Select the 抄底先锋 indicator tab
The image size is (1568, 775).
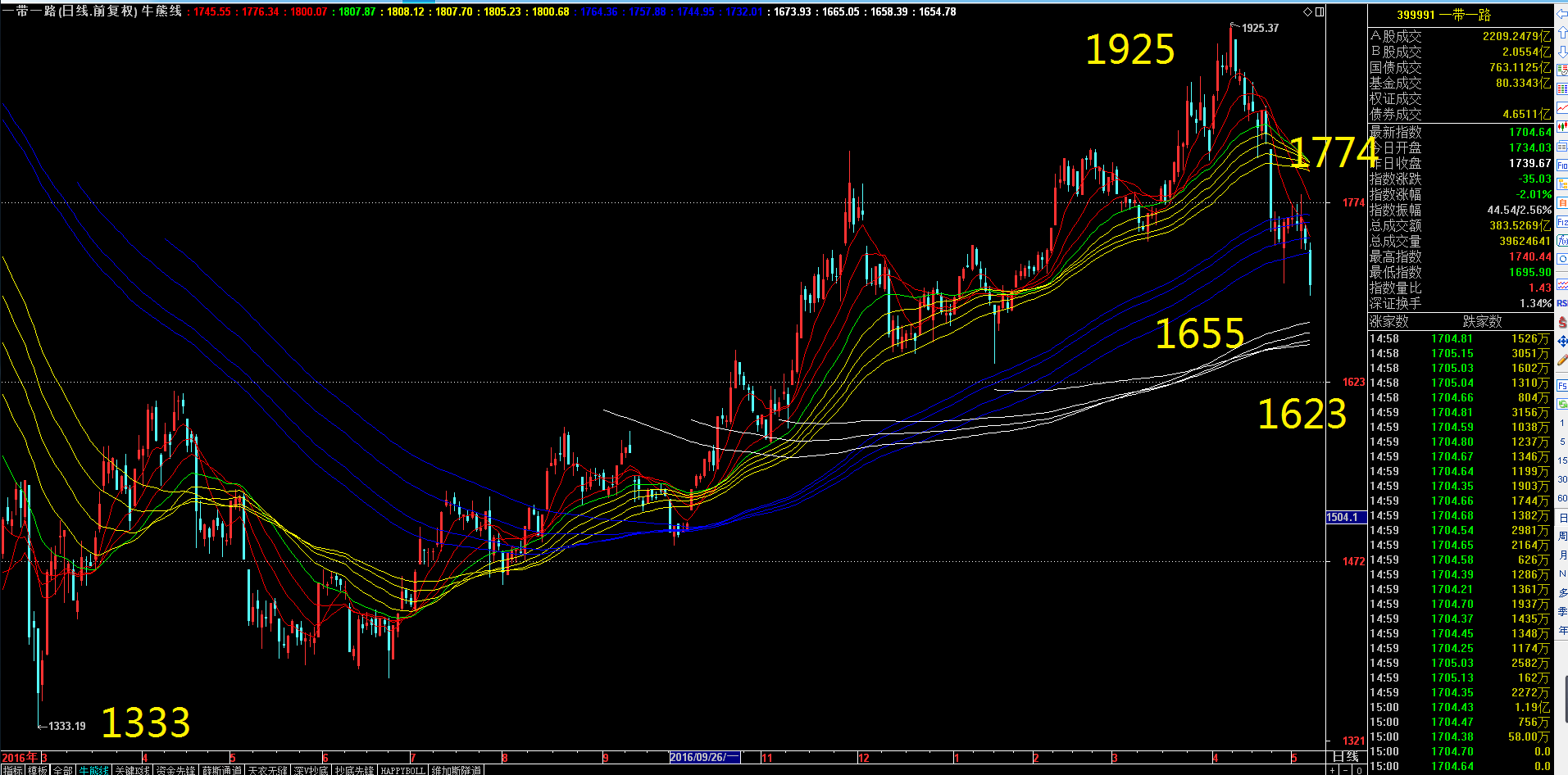pyautogui.click(x=354, y=770)
